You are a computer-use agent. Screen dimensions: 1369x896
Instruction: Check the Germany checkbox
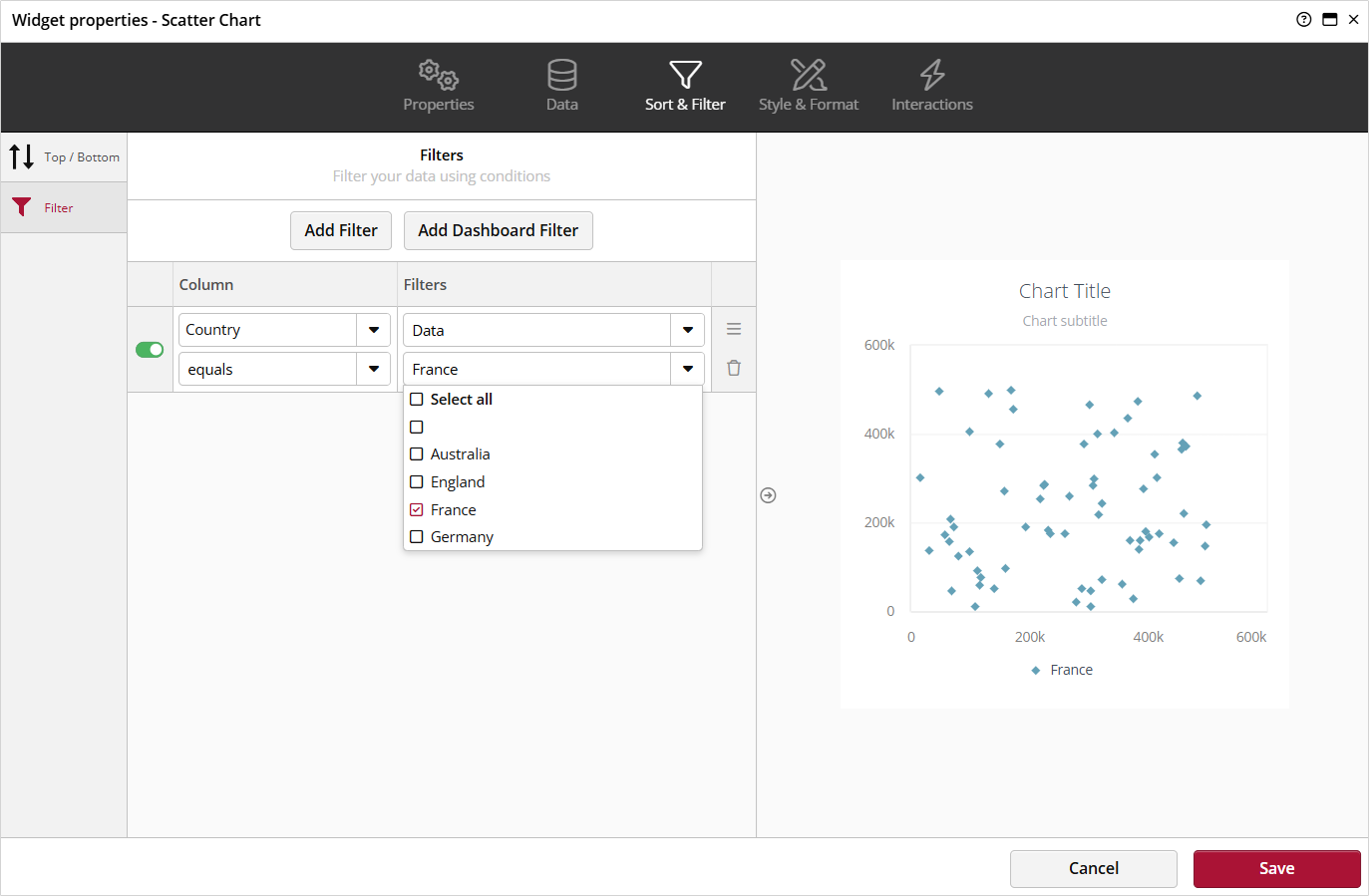click(x=417, y=536)
